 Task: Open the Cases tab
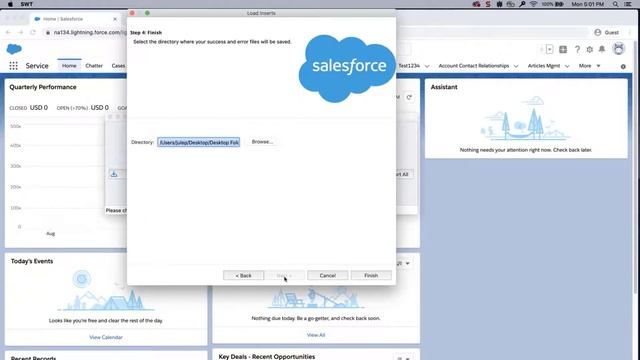pyautogui.click(x=118, y=66)
